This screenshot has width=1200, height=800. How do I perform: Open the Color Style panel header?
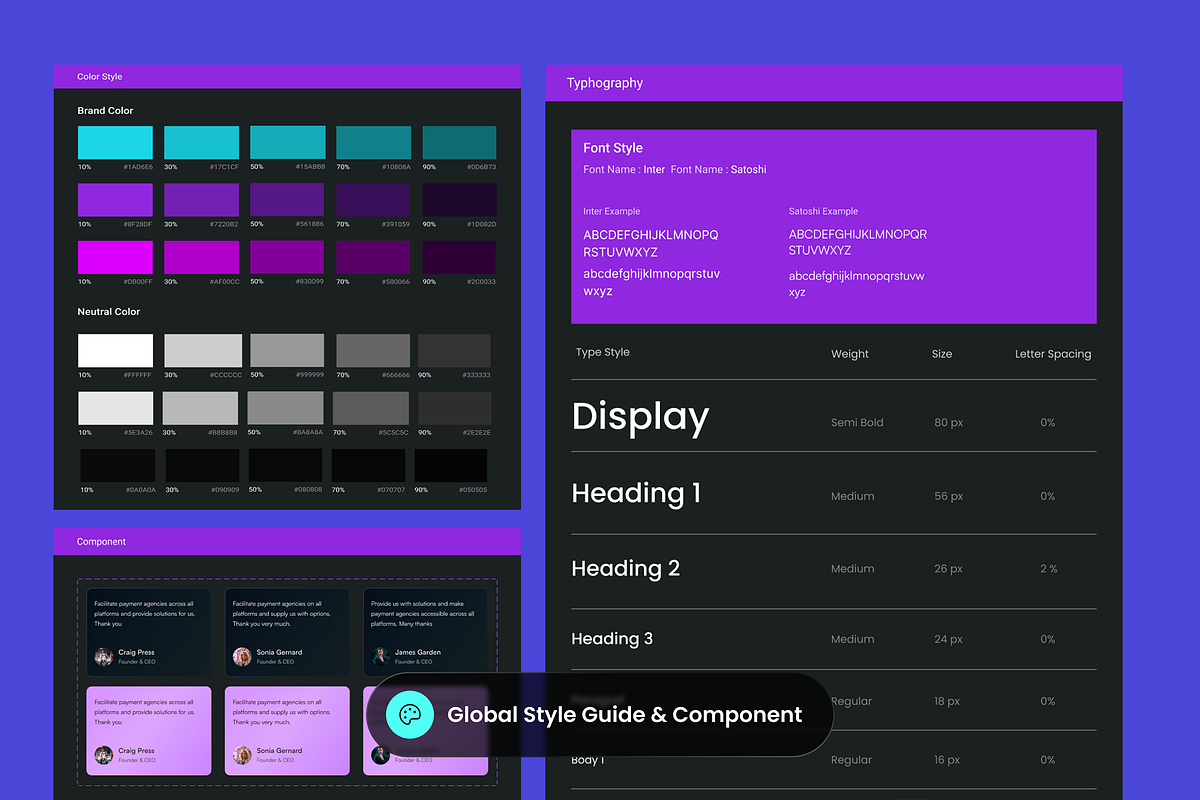click(x=99, y=76)
